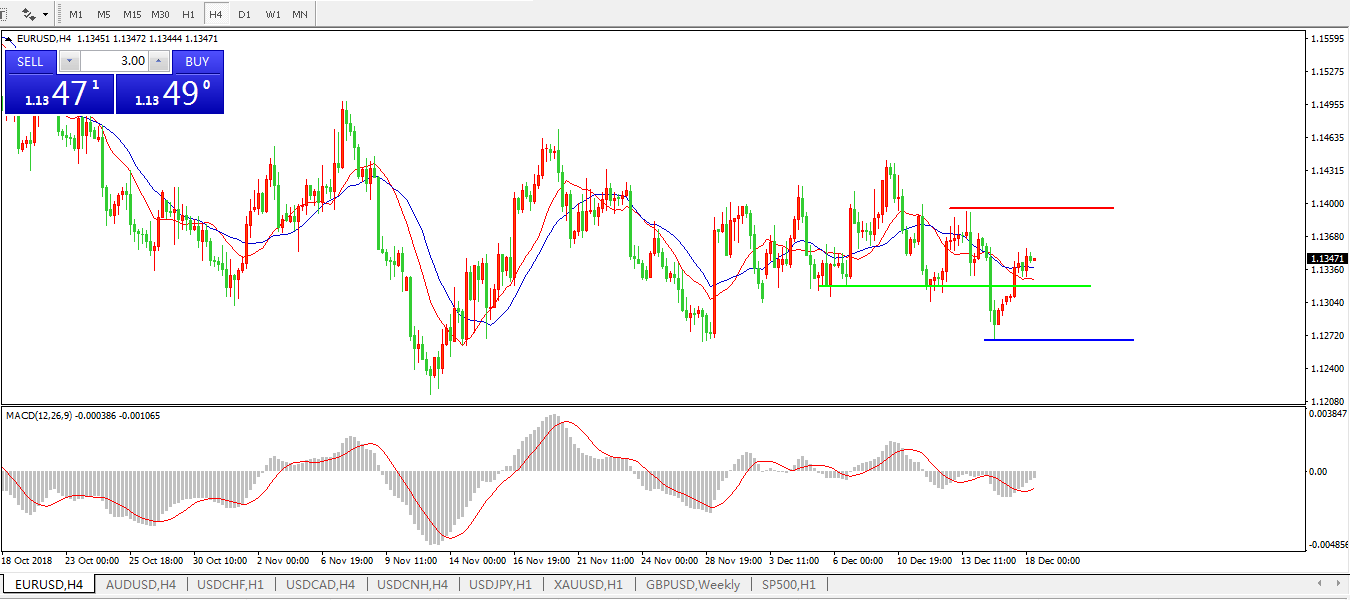Image resolution: width=1350 pixels, height=600 pixels.
Task: Switch chart to H1 timeframe
Action: [188, 15]
